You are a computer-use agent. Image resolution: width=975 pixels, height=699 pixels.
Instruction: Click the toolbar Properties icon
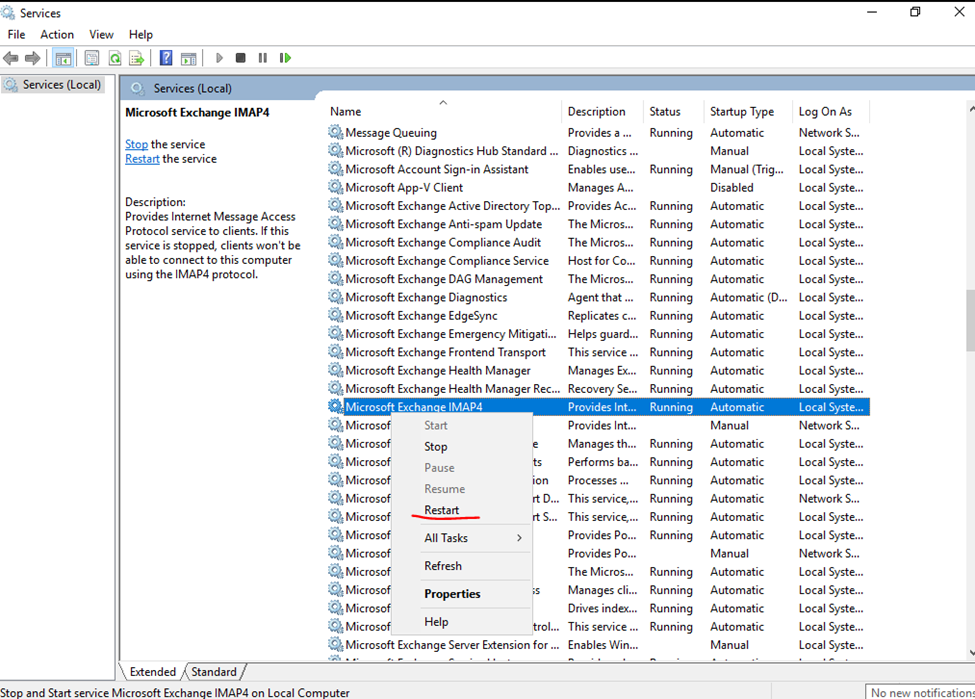click(92, 58)
